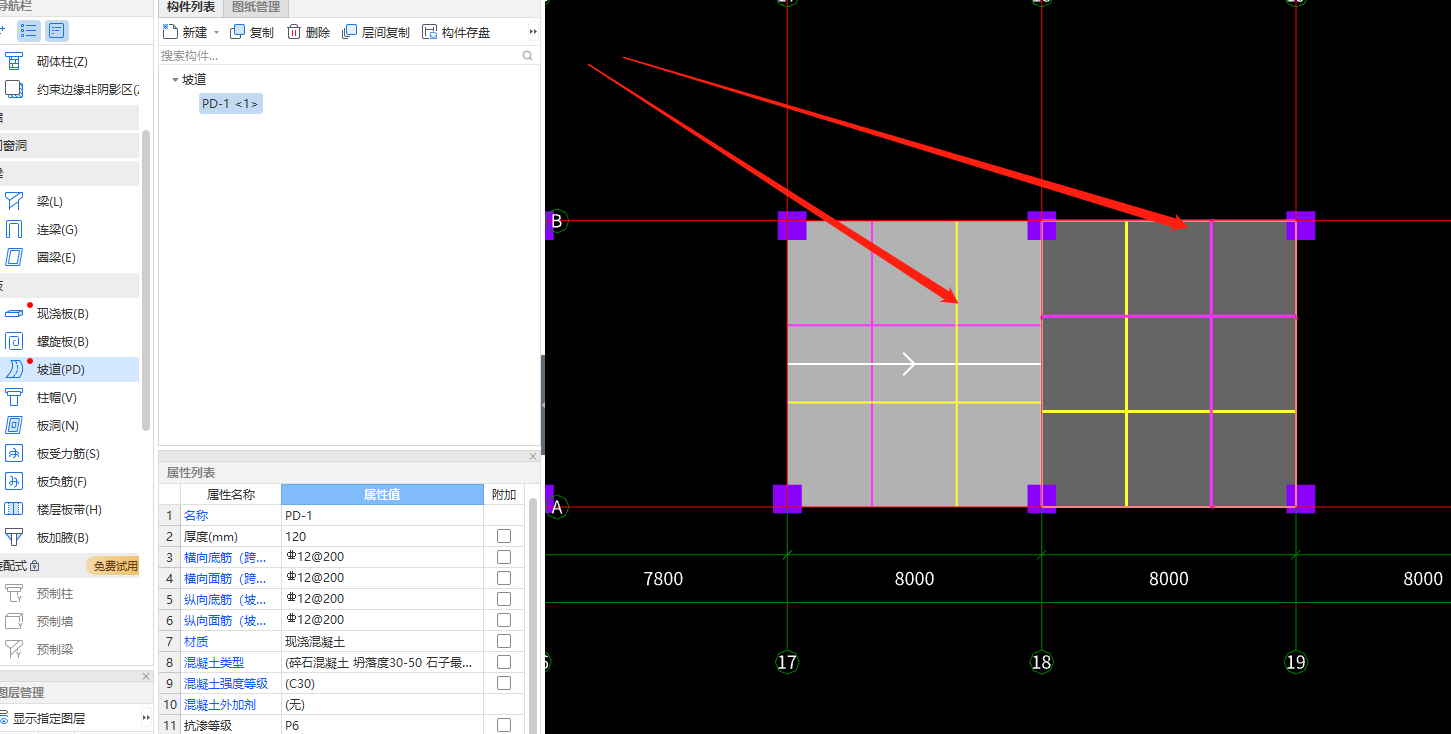
Task: Click the 新建 new component button
Action: pos(186,32)
